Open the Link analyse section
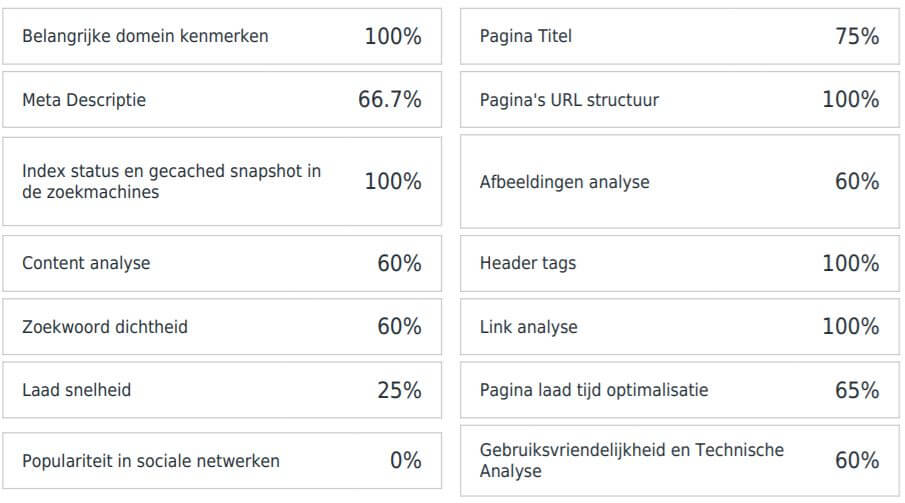The height and width of the screenshot is (503, 905). click(679, 327)
